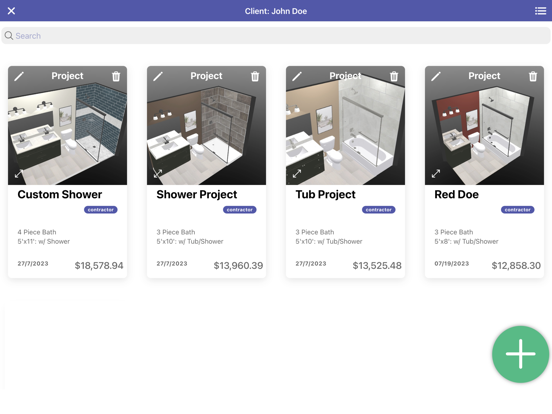Viewport: 552px width, 414px height.
Task: Click the Custom Shower title
Action: click(60, 194)
